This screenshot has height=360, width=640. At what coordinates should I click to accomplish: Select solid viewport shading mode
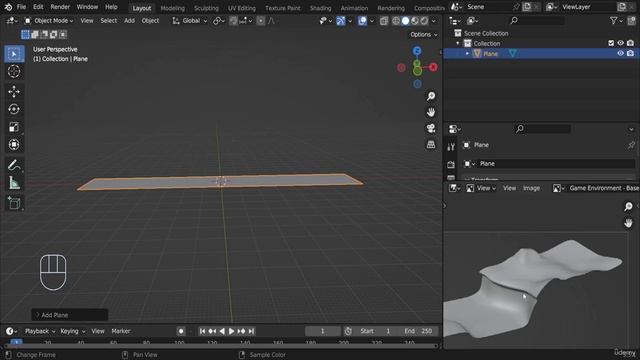click(405, 20)
